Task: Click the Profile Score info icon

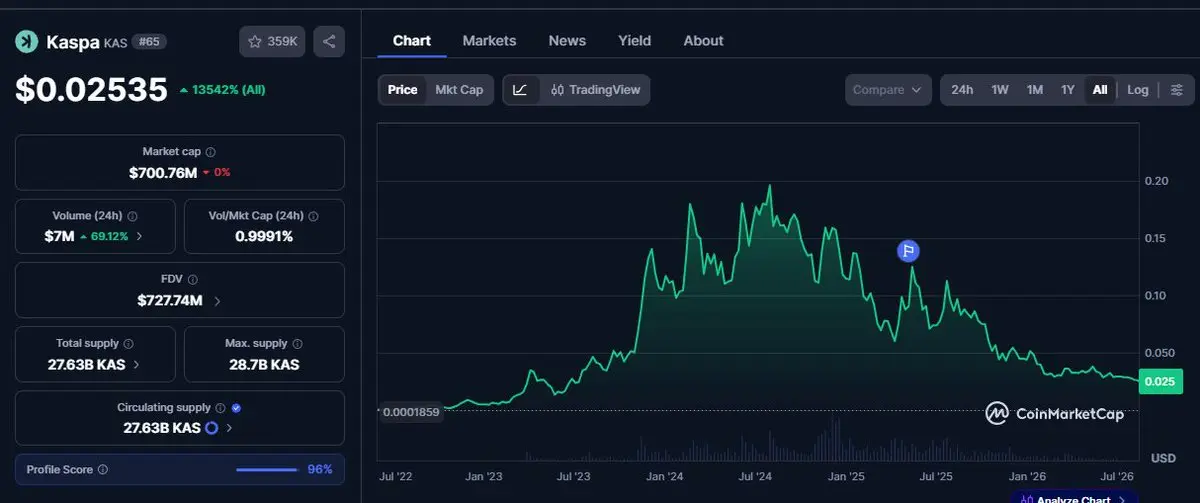Action: [103, 469]
